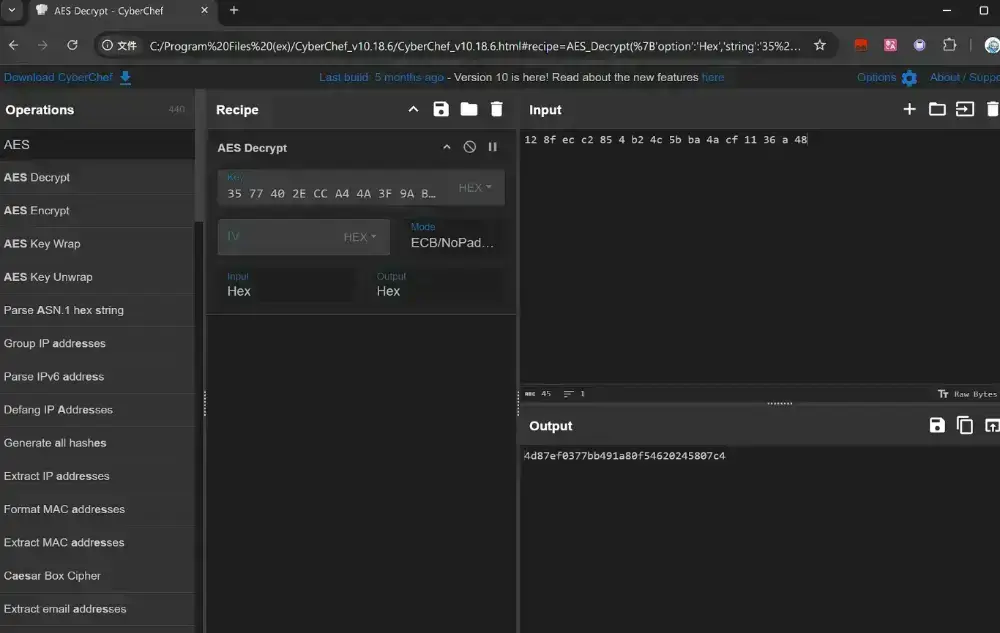Clear the recipe with trash icon

(497, 110)
